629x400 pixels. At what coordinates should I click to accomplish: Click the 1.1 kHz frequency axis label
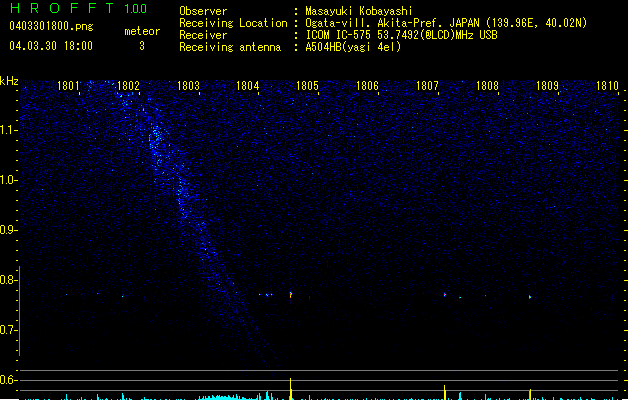[9, 130]
